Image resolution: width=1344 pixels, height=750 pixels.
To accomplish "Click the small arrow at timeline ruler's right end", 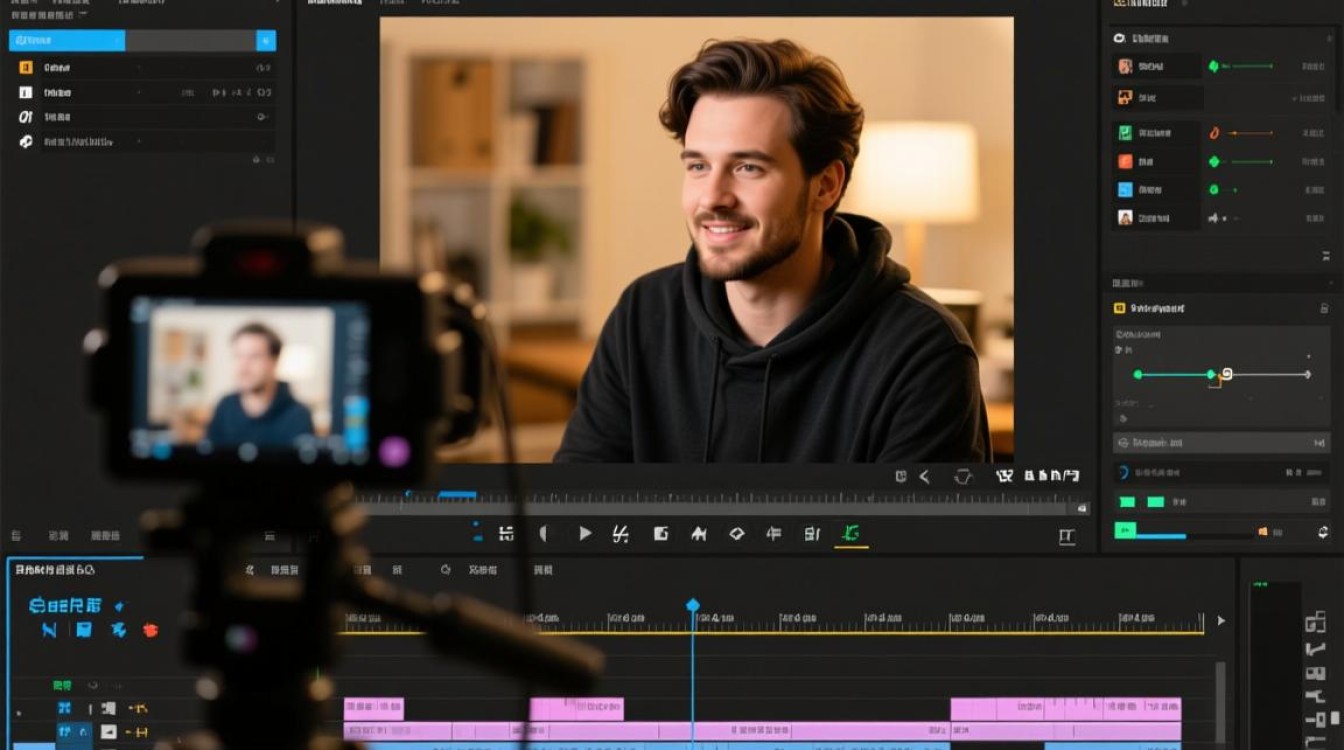I will 1220,621.
